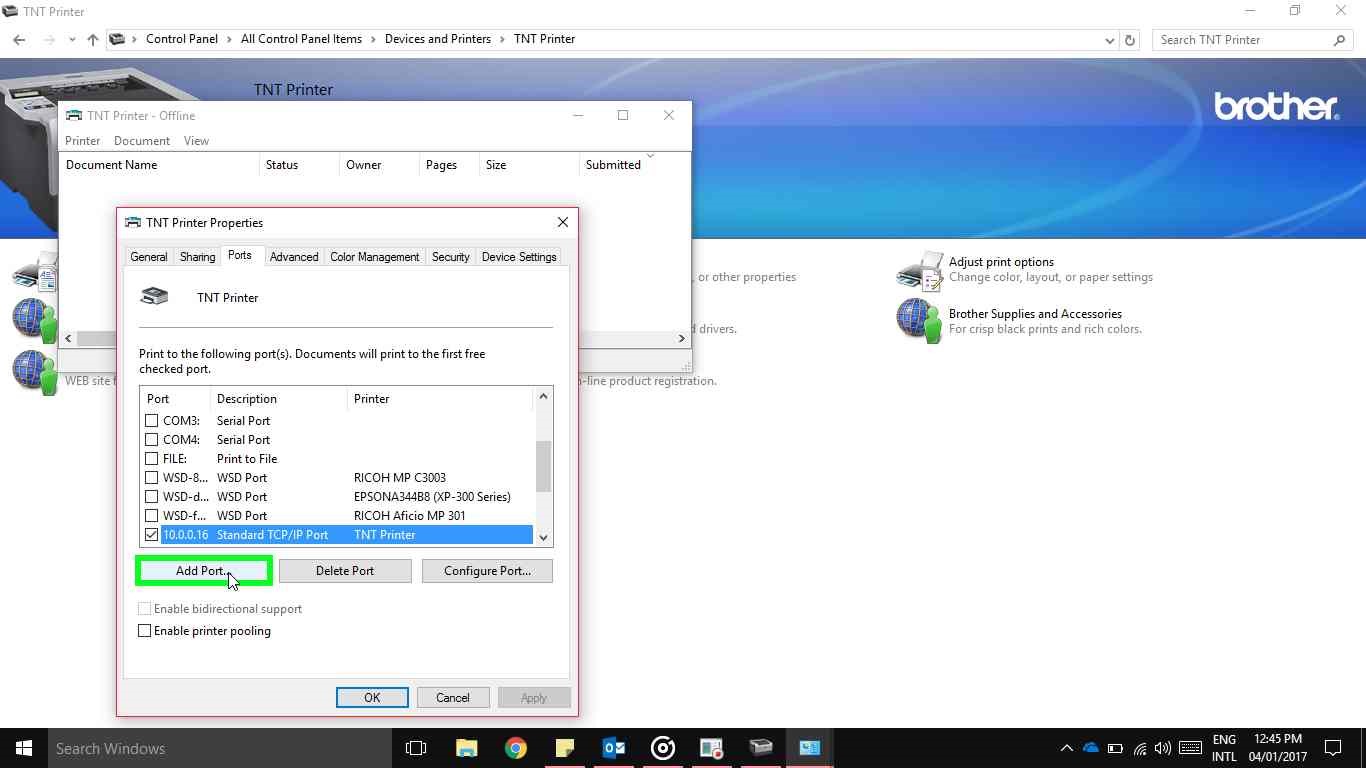1366x768 pixels.
Task: Click the OneDrive tray icon
Action: click(1091, 748)
